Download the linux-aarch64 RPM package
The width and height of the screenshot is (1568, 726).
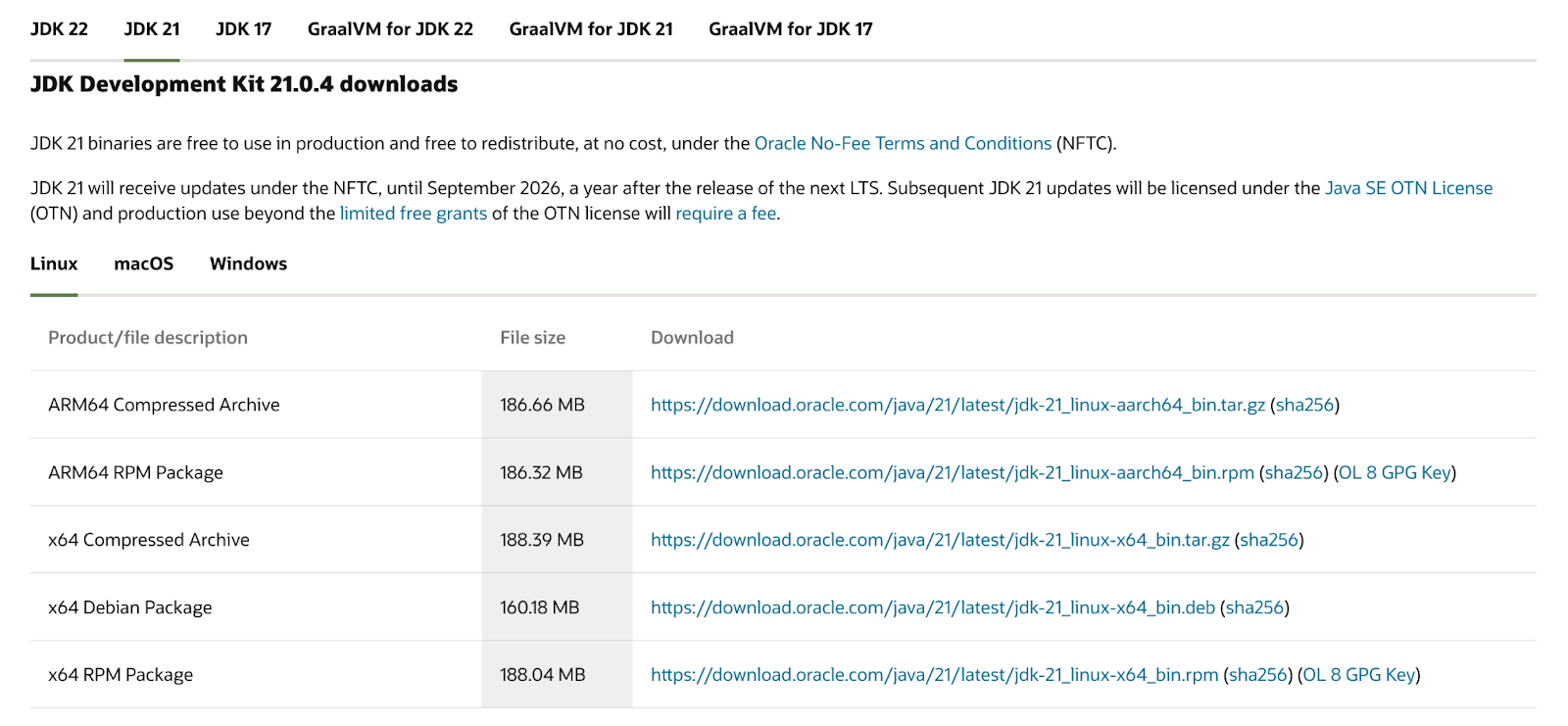click(952, 472)
